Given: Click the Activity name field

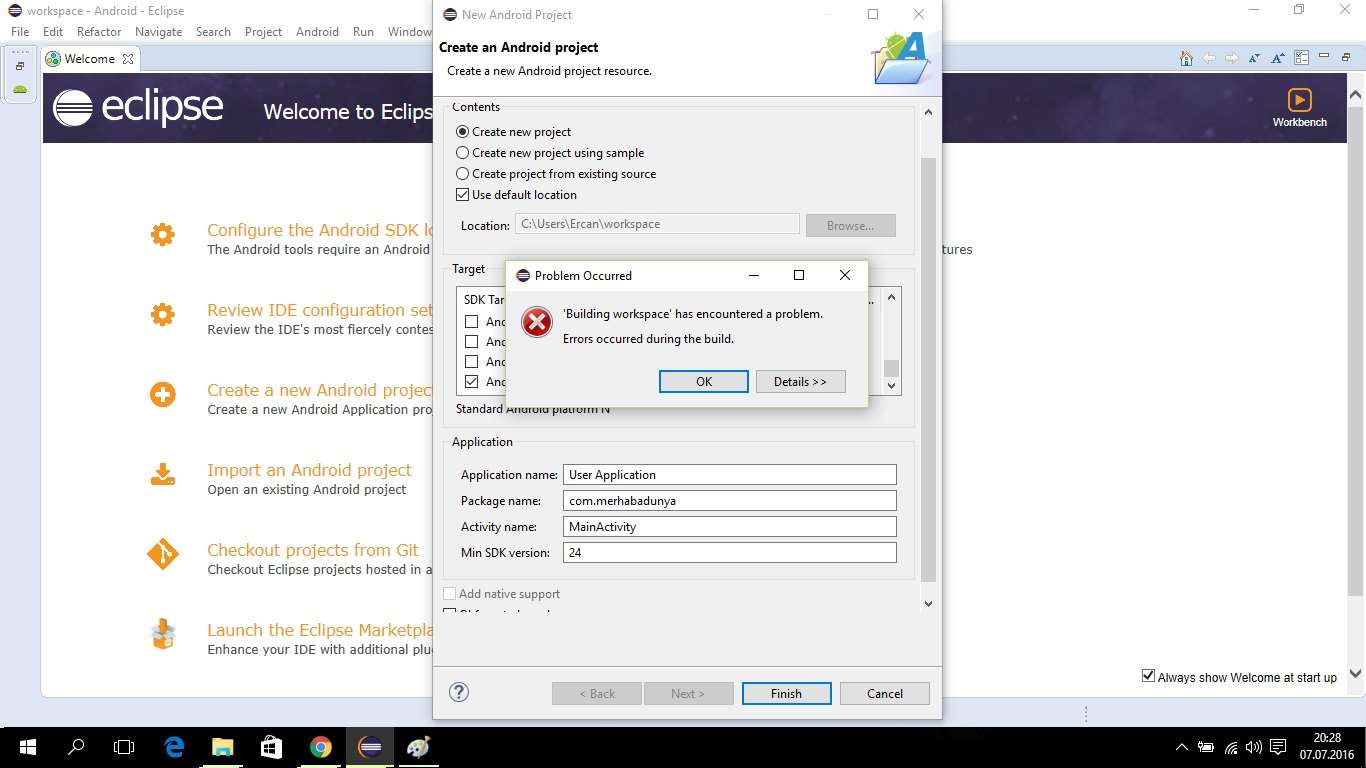Looking at the screenshot, I should point(730,527).
